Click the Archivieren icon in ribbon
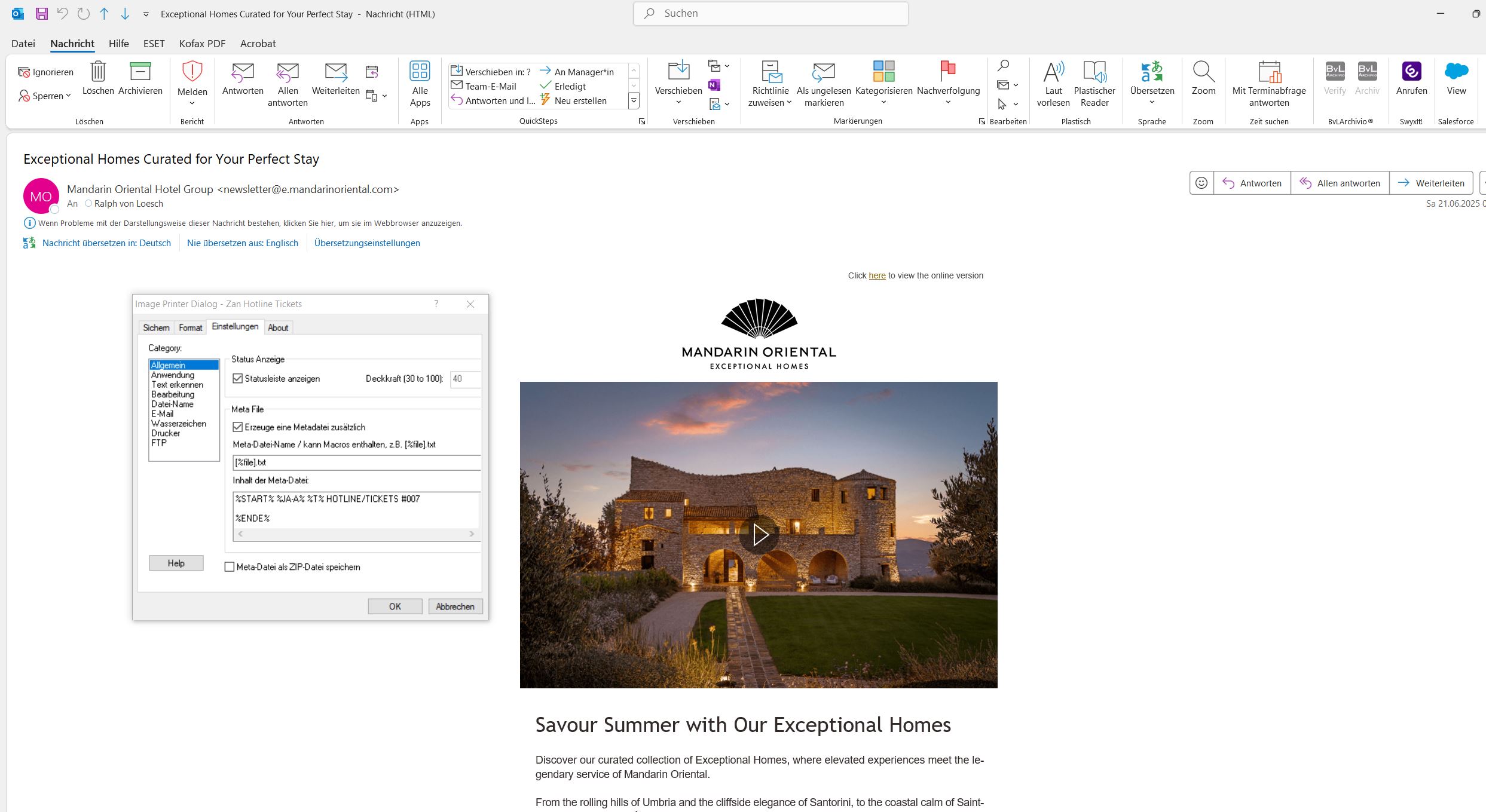Image resolution: width=1486 pixels, height=812 pixels. coord(140,72)
